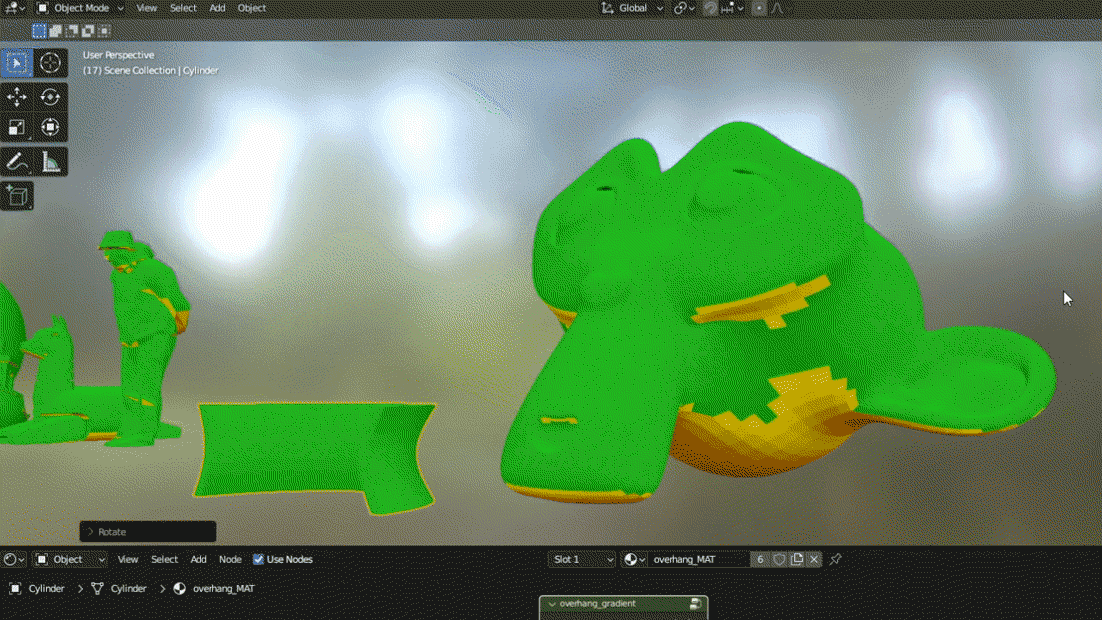Activate the Transform tool
Screen dimensions: 1102x620
pos(50,127)
